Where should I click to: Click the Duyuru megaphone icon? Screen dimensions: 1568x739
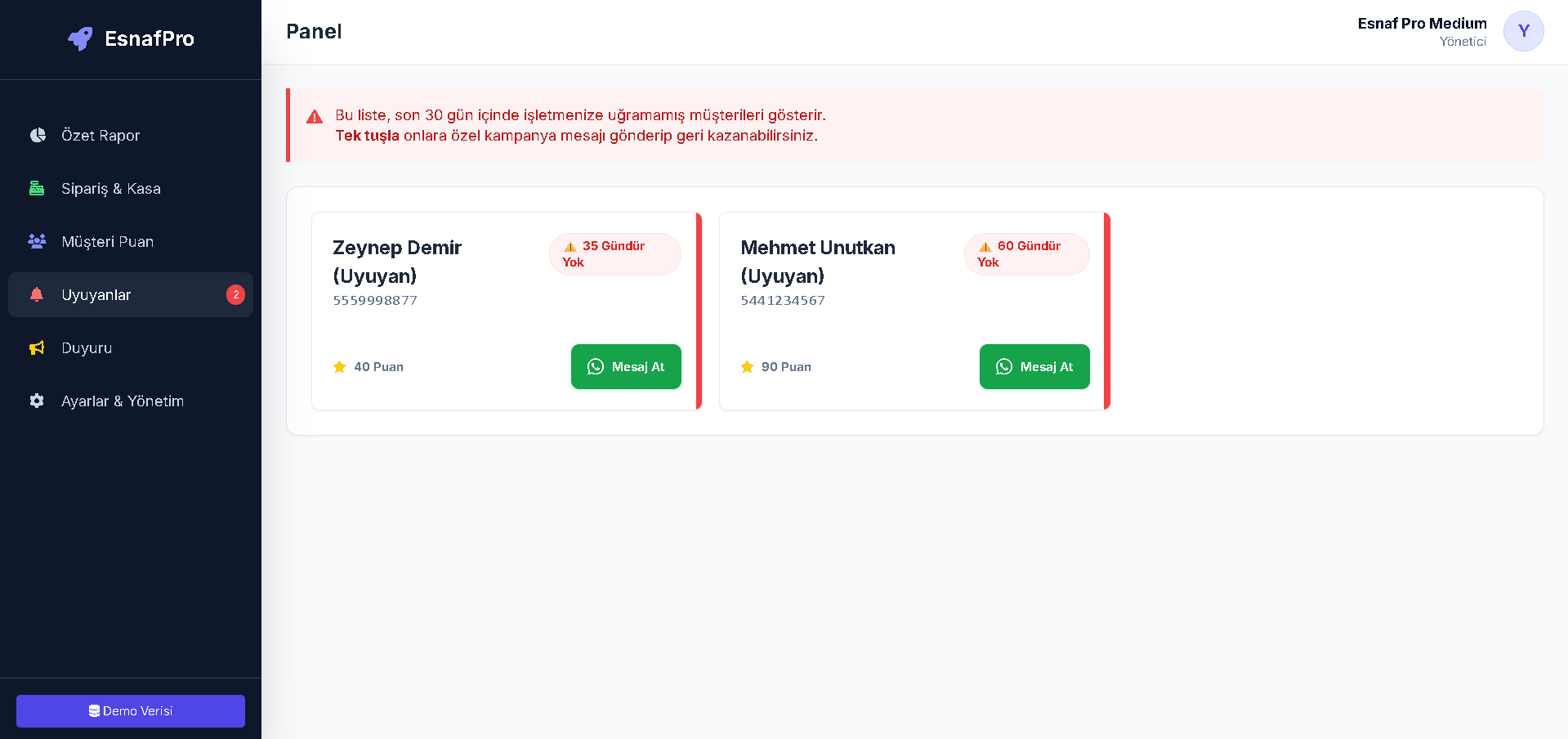click(37, 347)
